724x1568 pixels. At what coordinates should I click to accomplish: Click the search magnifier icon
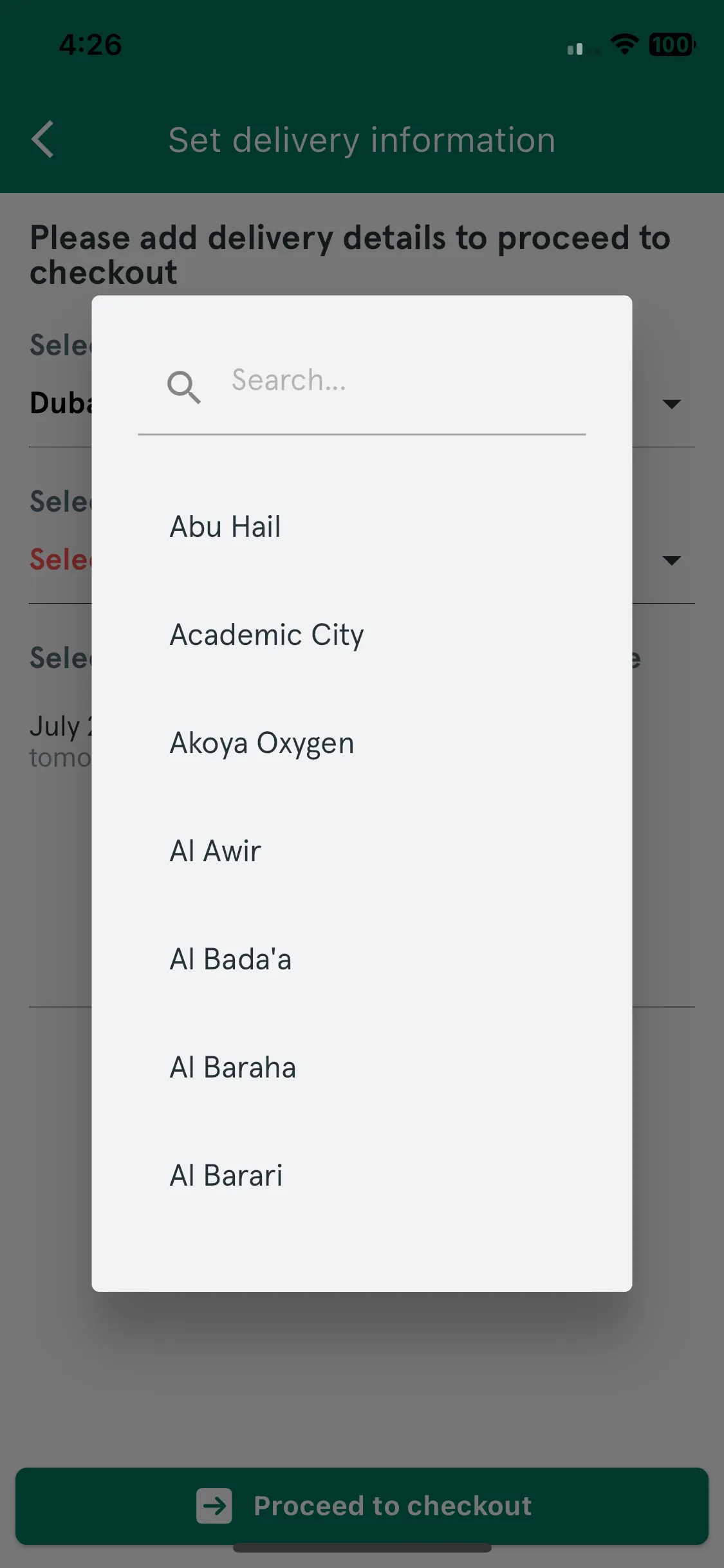(x=184, y=387)
